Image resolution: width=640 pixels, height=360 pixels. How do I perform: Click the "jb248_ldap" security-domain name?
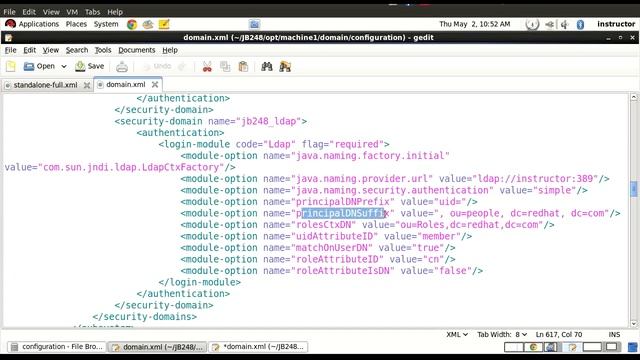click(269, 121)
